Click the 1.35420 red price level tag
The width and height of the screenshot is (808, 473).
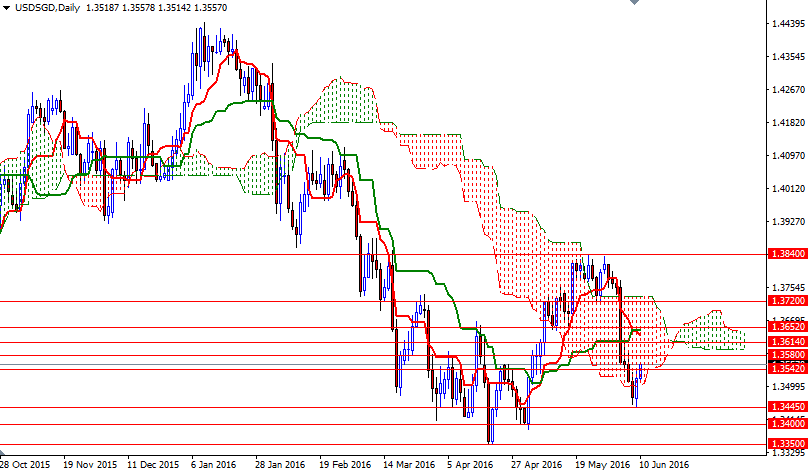pyautogui.click(x=786, y=369)
